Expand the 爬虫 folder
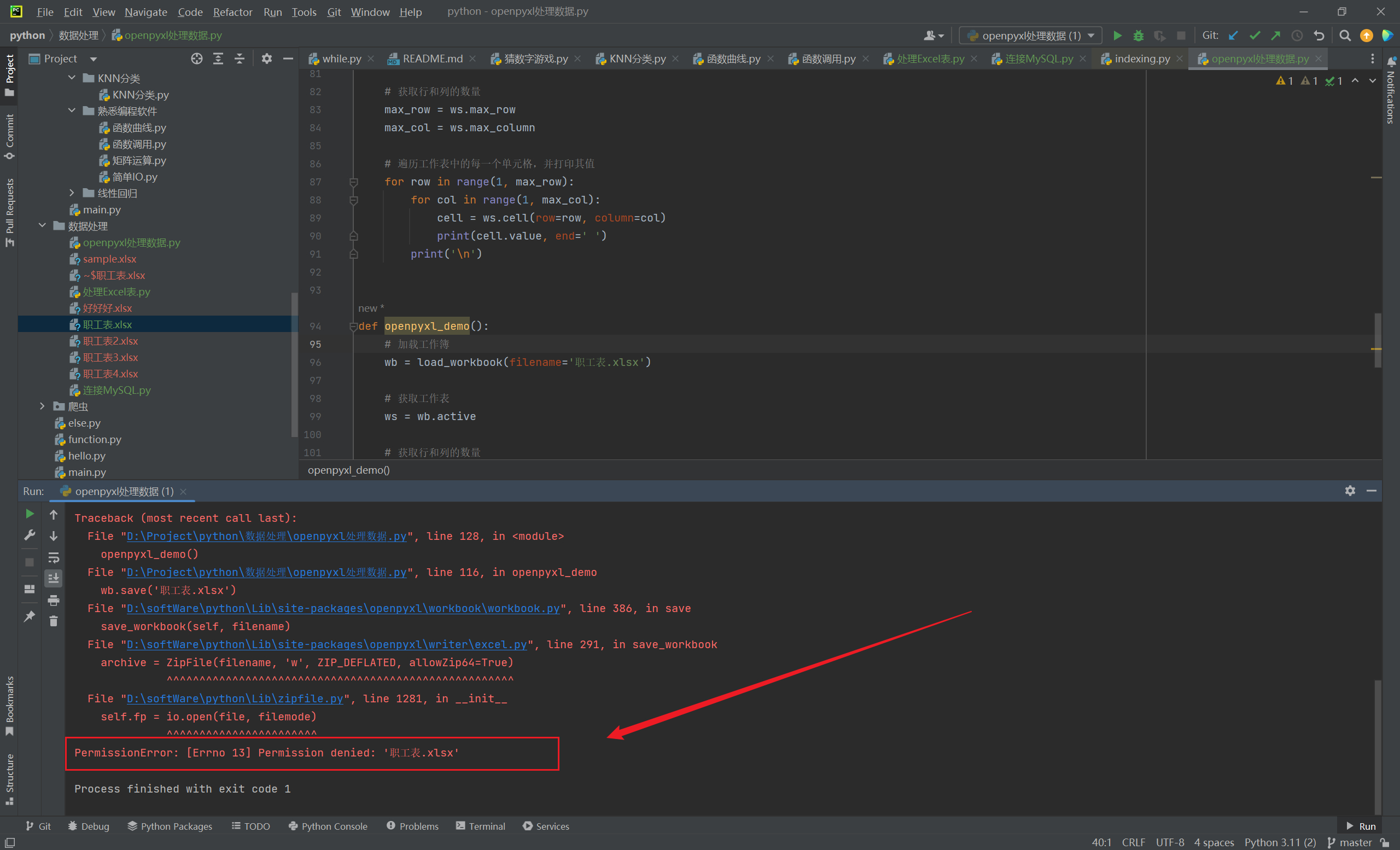 pos(42,406)
